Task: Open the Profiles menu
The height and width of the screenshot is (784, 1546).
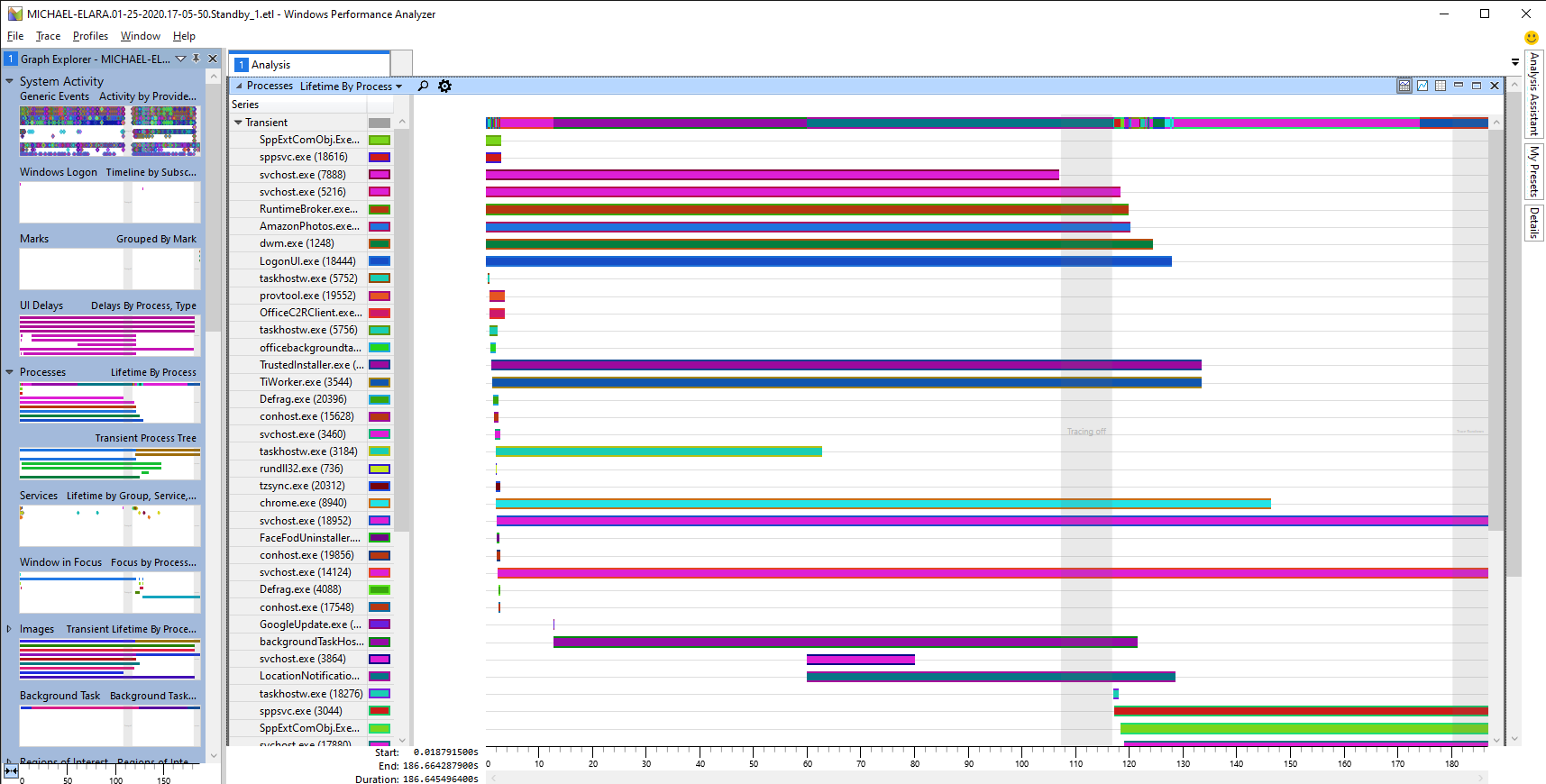Action: (x=90, y=36)
